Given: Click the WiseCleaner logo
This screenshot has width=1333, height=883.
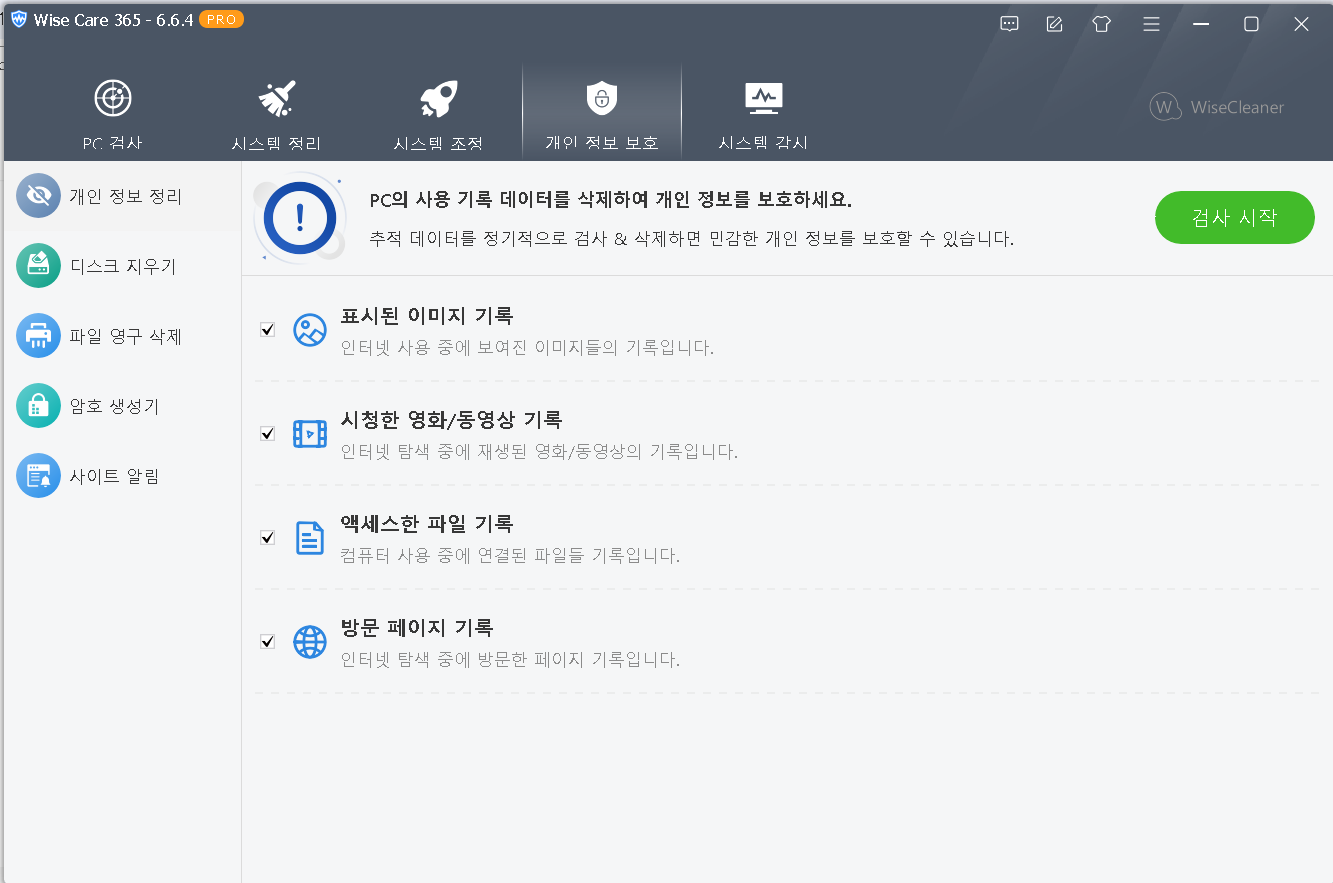Looking at the screenshot, I should point(1217,107).
